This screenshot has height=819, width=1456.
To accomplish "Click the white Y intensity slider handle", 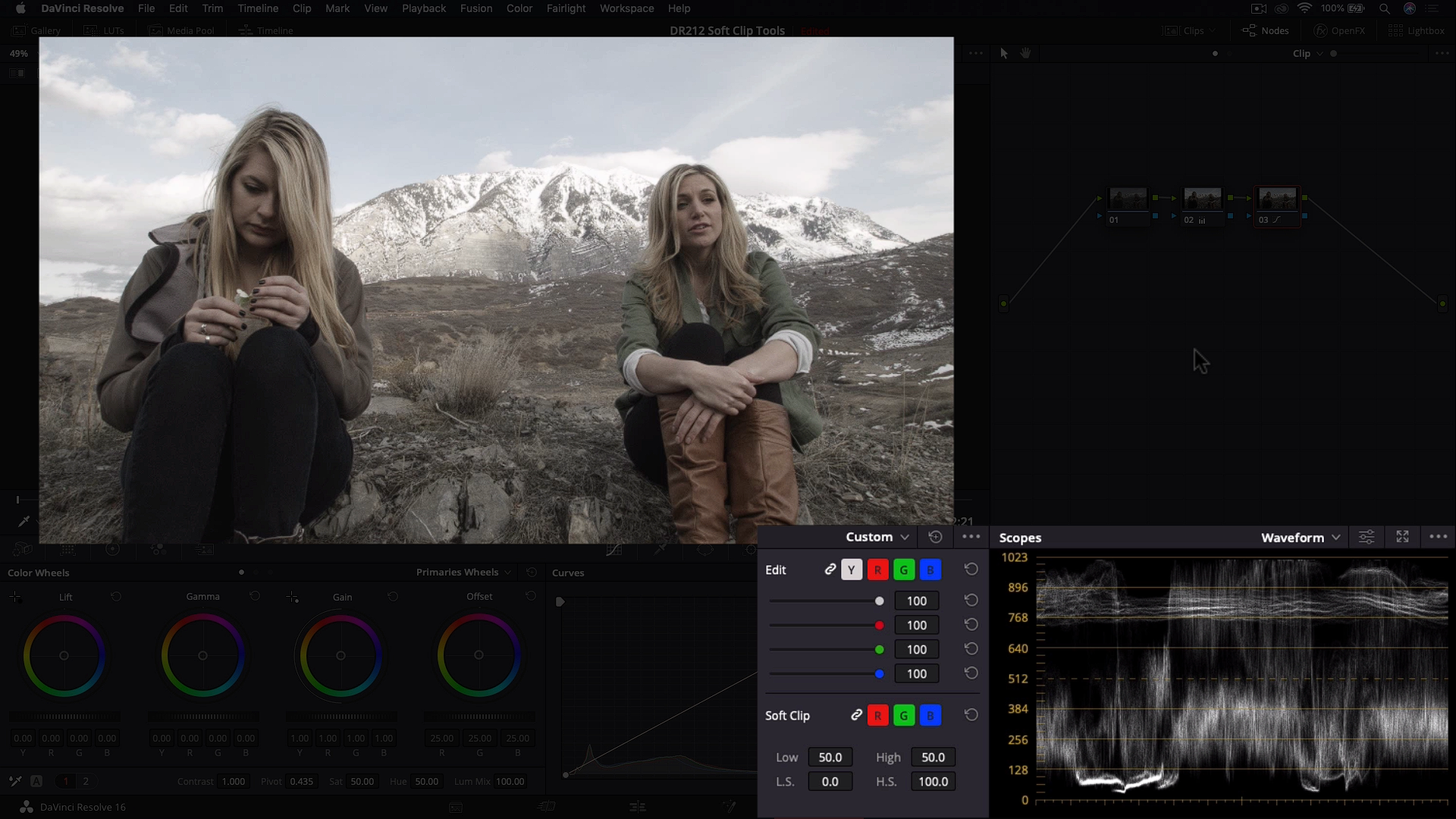I will click(879, 601).
